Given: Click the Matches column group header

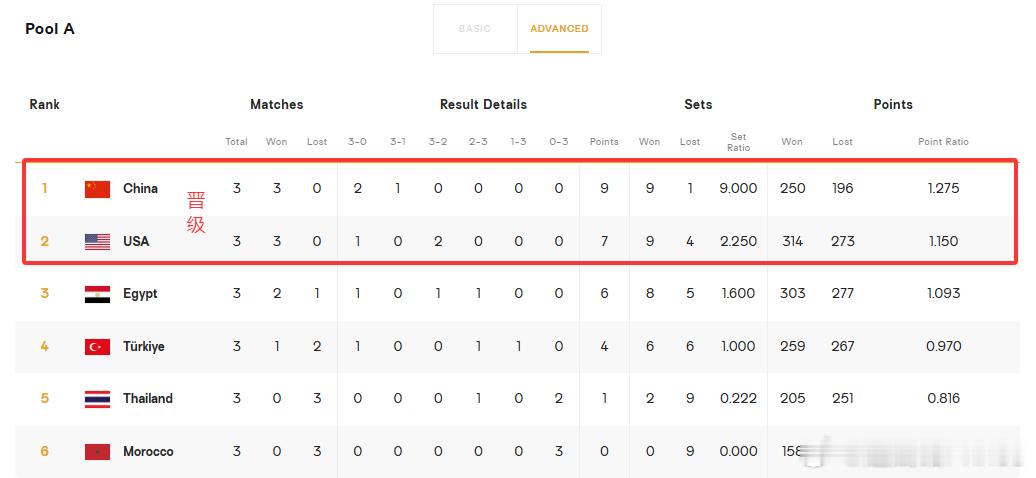Looking at the screenshot, I should tap(276, 104).
